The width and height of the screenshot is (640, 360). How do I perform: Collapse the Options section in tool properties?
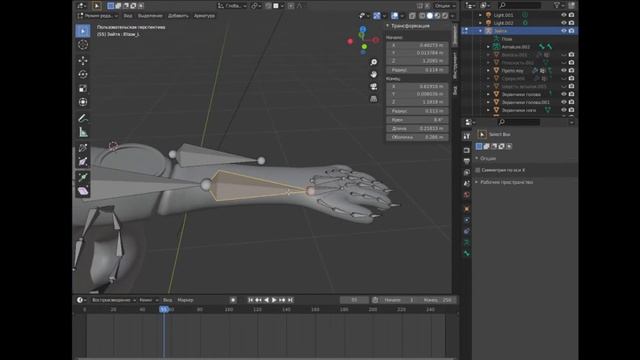477,158
